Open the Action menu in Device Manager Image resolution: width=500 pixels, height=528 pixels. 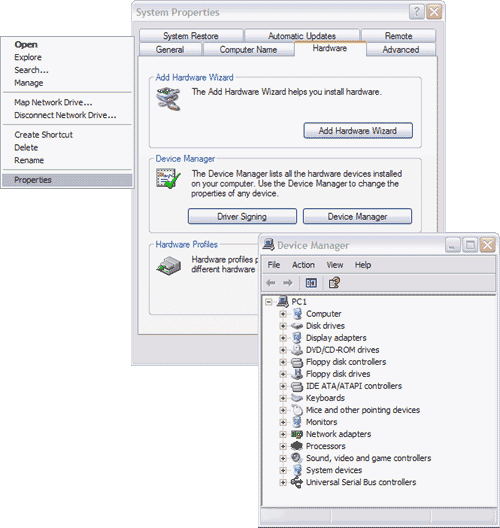click(x=303, y=265)
